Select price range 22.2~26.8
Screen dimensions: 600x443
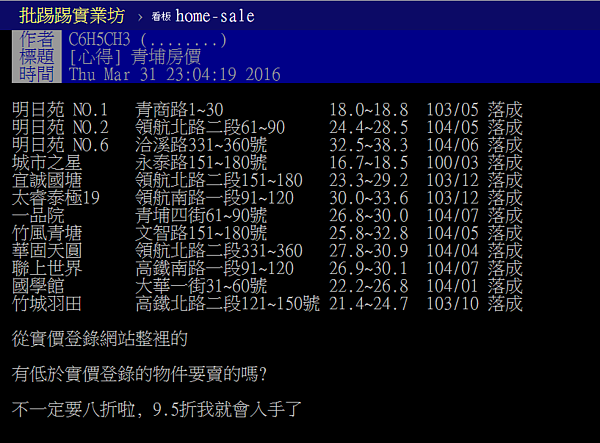pyautogui.click(x=369, y=286)
